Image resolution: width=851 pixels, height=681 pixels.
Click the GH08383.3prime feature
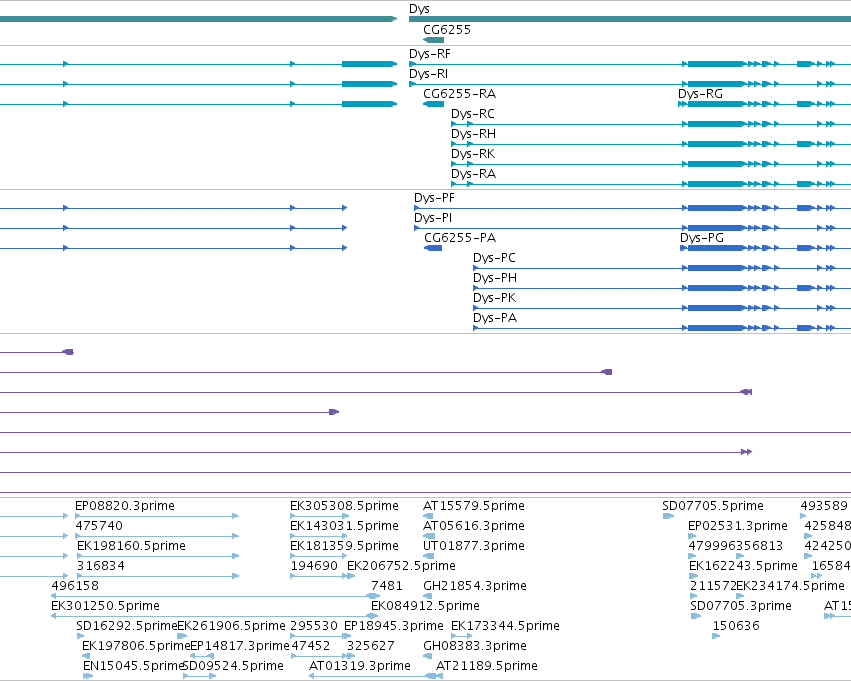coord(475,647)
